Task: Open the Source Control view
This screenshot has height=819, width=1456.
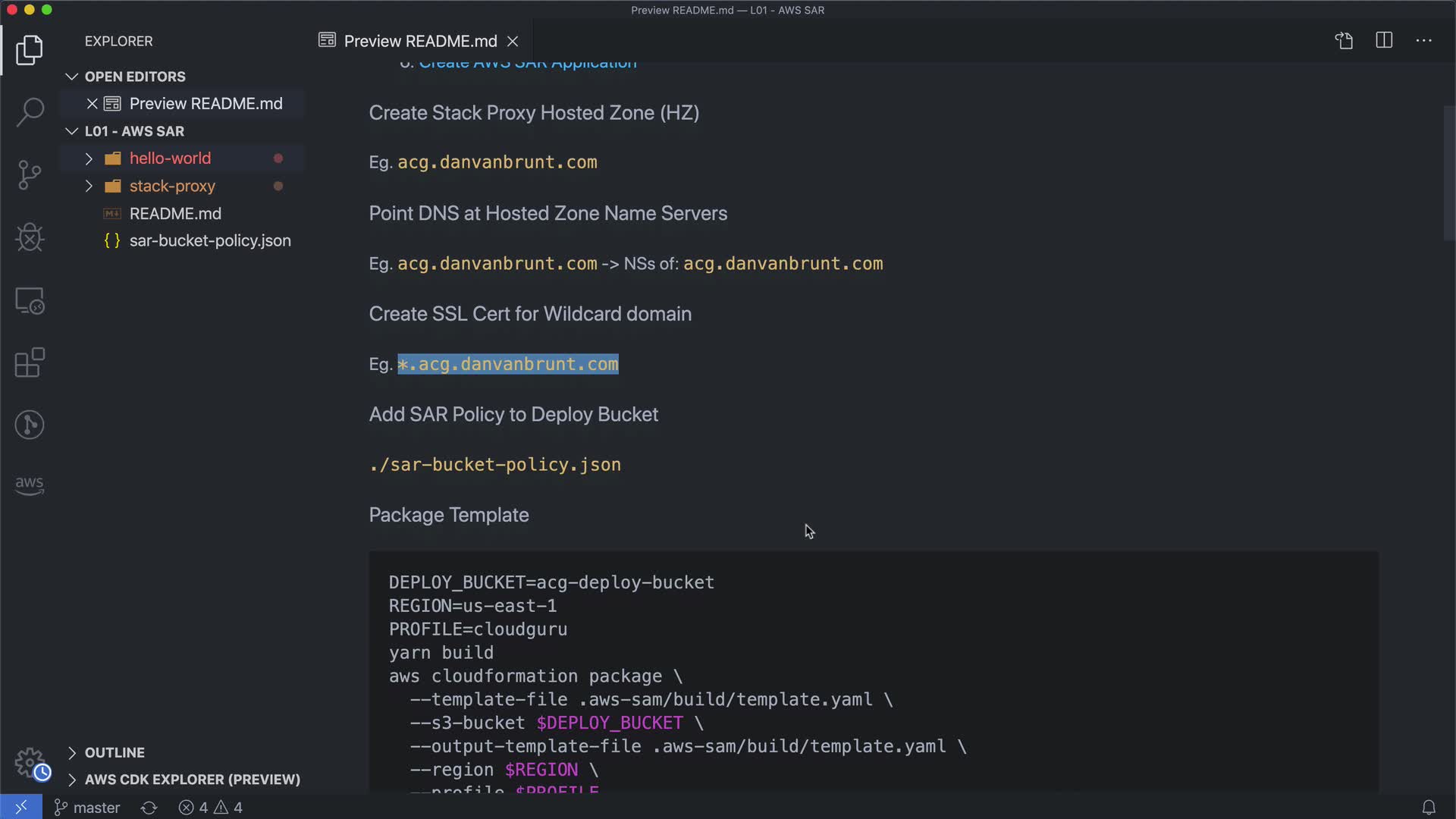Action: click(30, 175)
